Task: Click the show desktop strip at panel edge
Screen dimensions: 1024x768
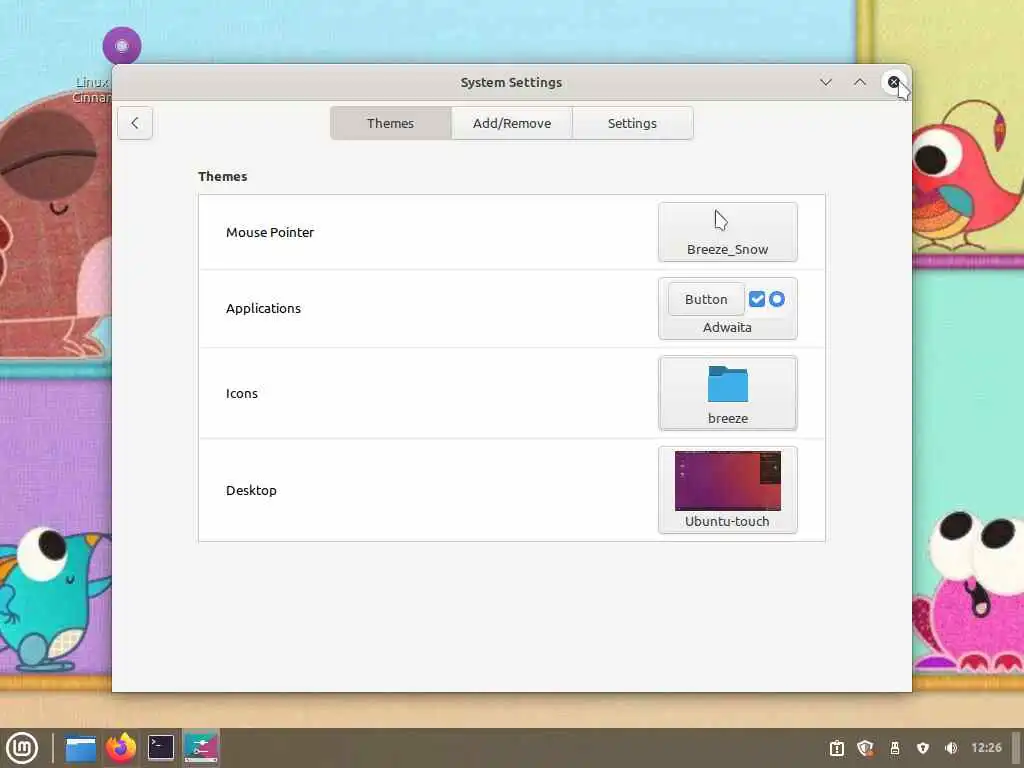Action: [1016, 748]
